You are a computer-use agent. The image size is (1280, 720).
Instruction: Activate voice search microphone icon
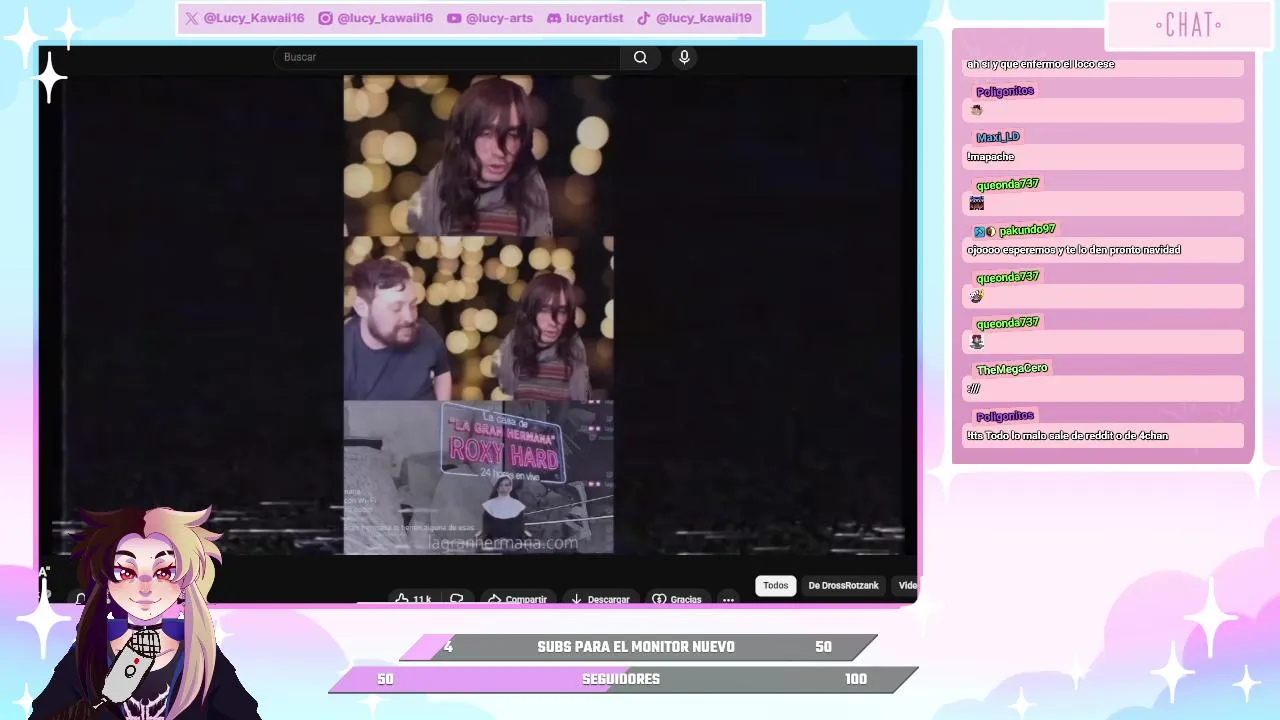pos(684,57)
